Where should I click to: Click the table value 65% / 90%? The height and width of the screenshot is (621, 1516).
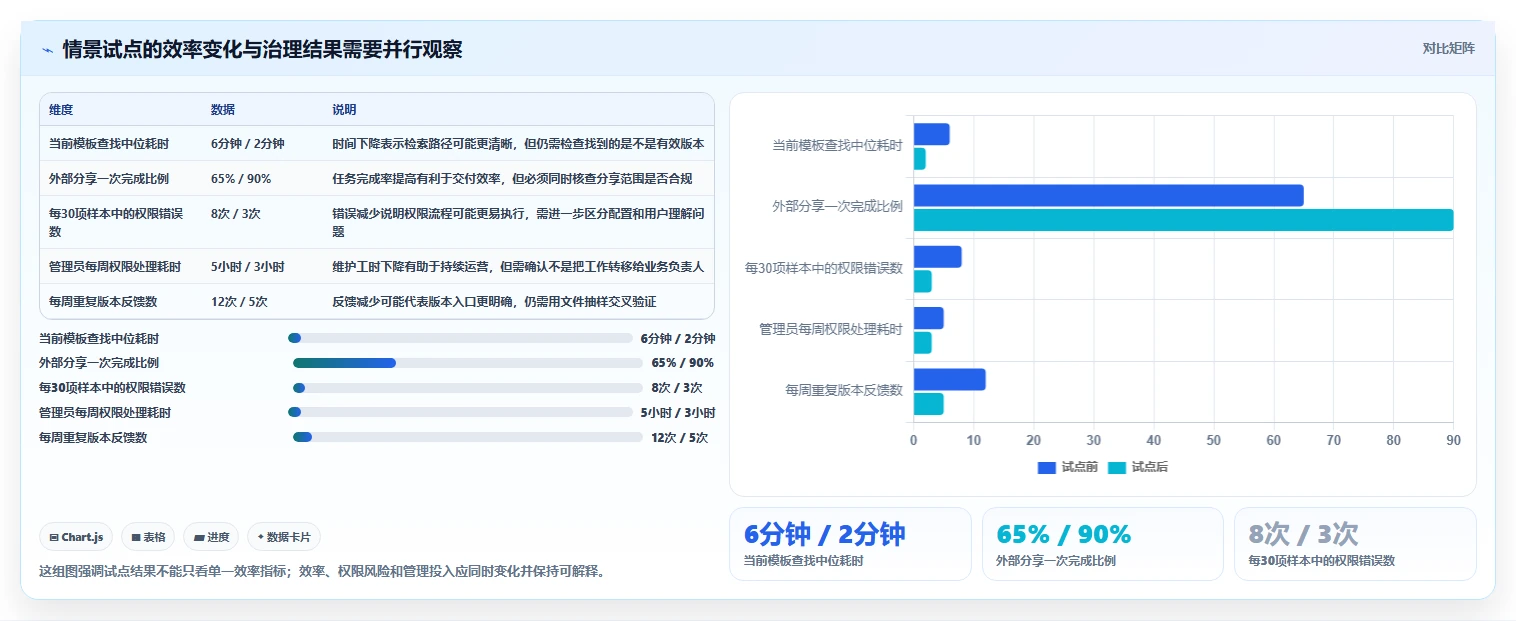click(x=241, y=179)
